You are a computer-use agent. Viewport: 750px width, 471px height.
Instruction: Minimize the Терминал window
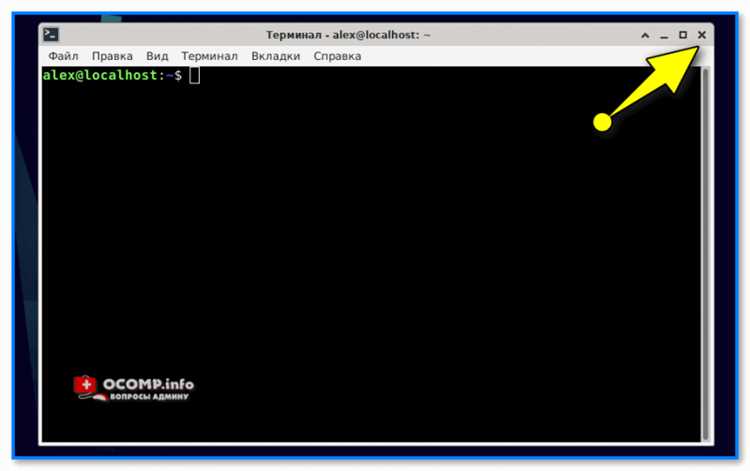click(664, 36)
